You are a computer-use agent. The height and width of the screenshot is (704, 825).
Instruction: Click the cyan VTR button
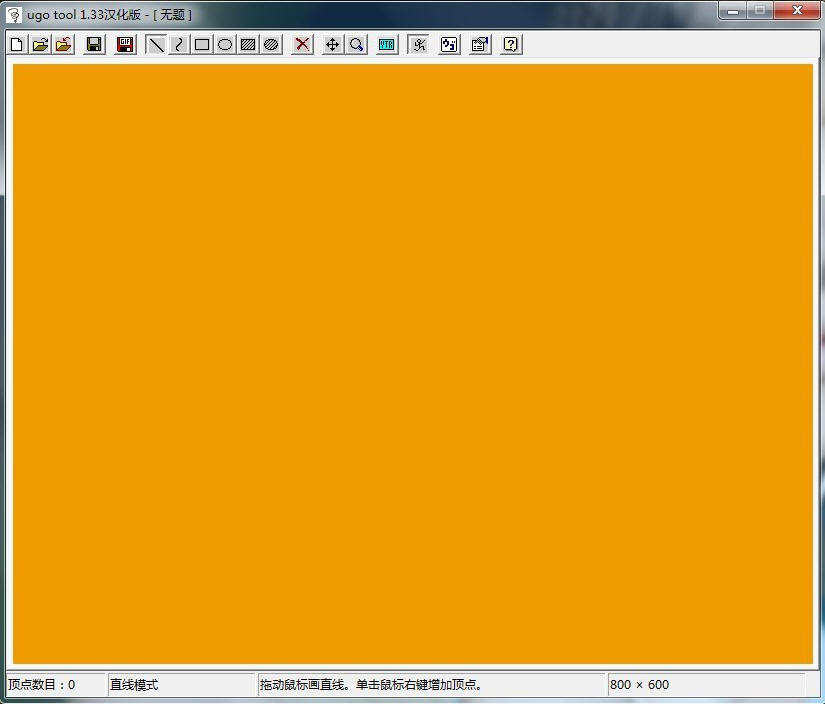[387, 45]
